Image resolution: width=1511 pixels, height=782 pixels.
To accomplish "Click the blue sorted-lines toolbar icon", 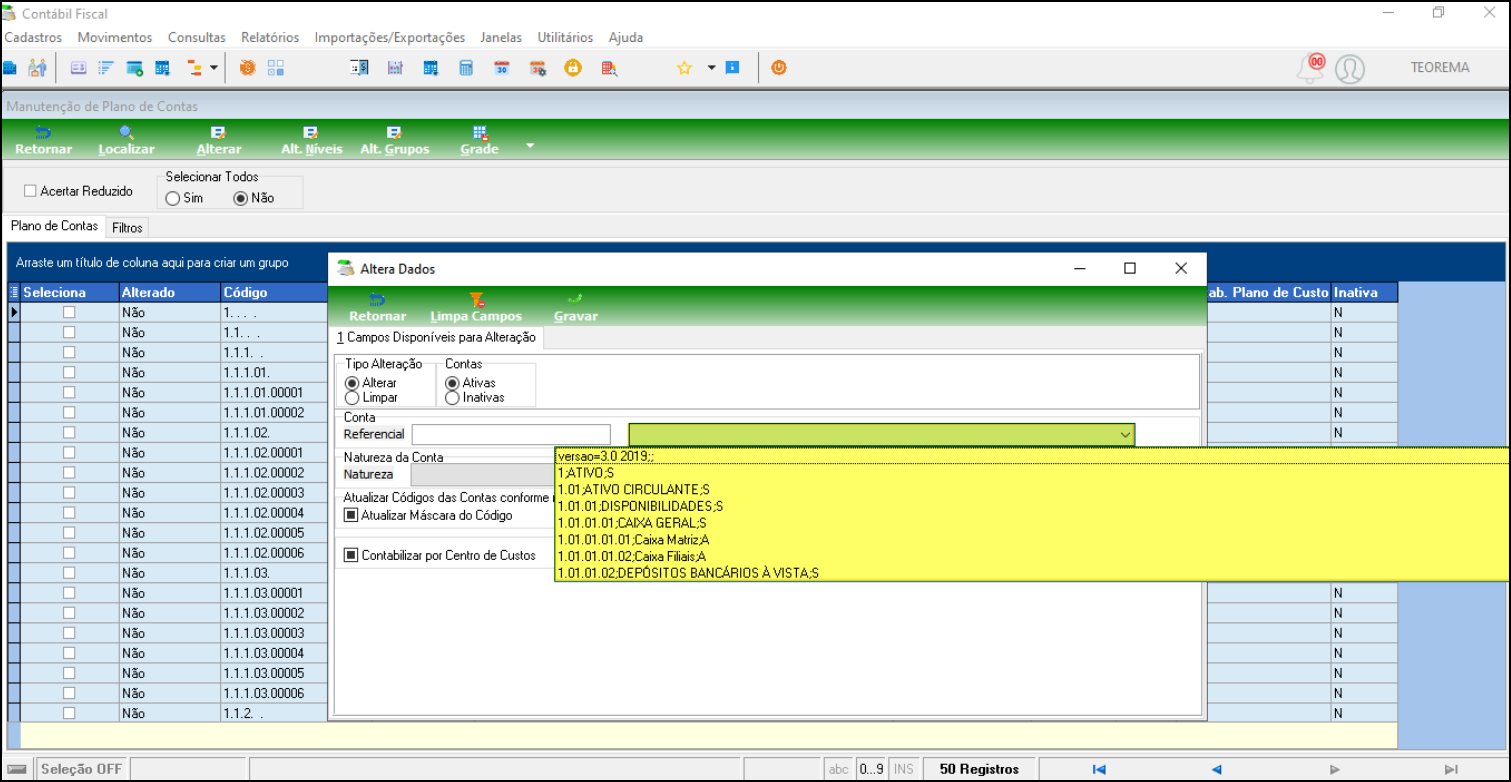I will [x=106, y=68].
